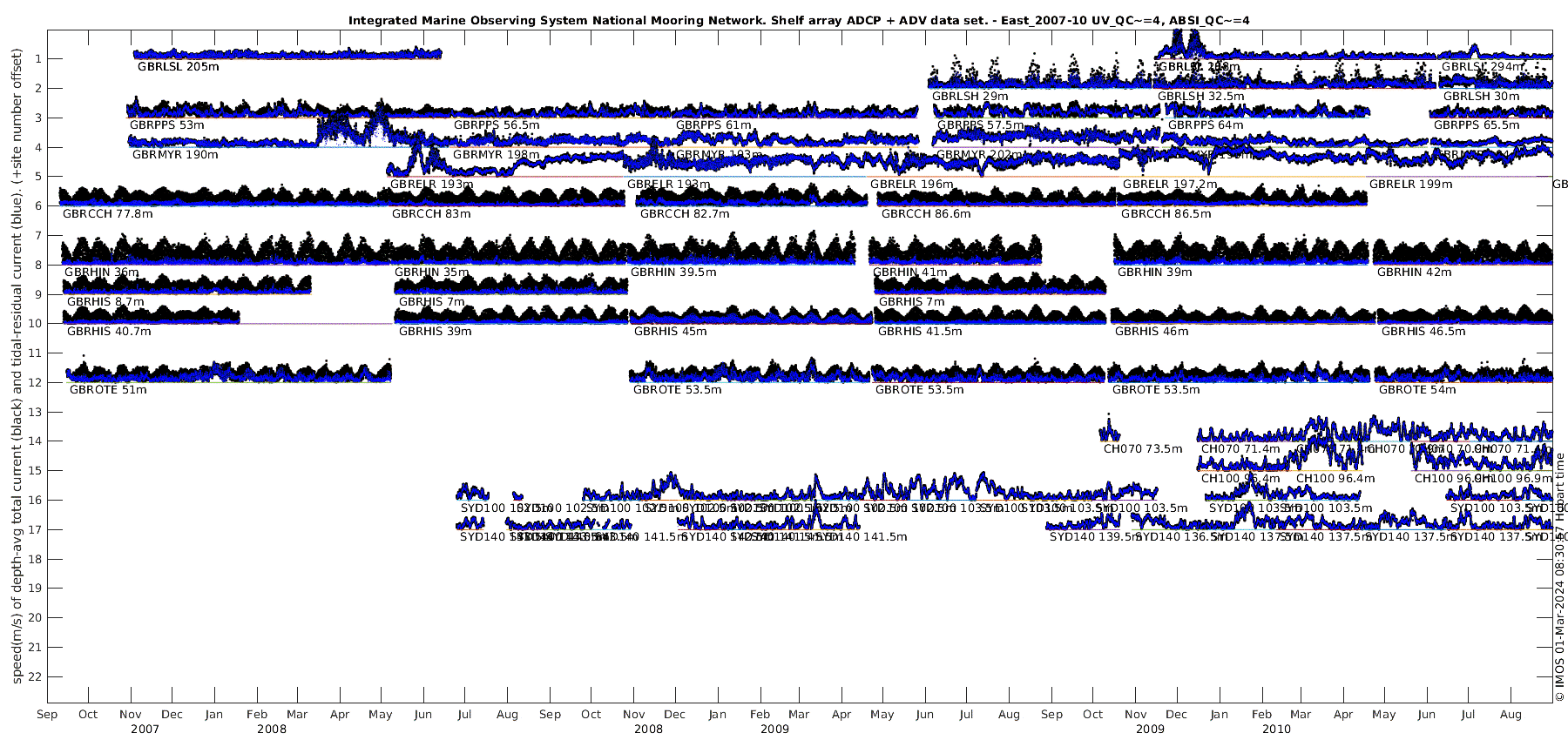Select the 'GBRPPS 64m' label
Viewport: 1568px width, 740px height.
pyautogui.click(x=1206, y=125)
